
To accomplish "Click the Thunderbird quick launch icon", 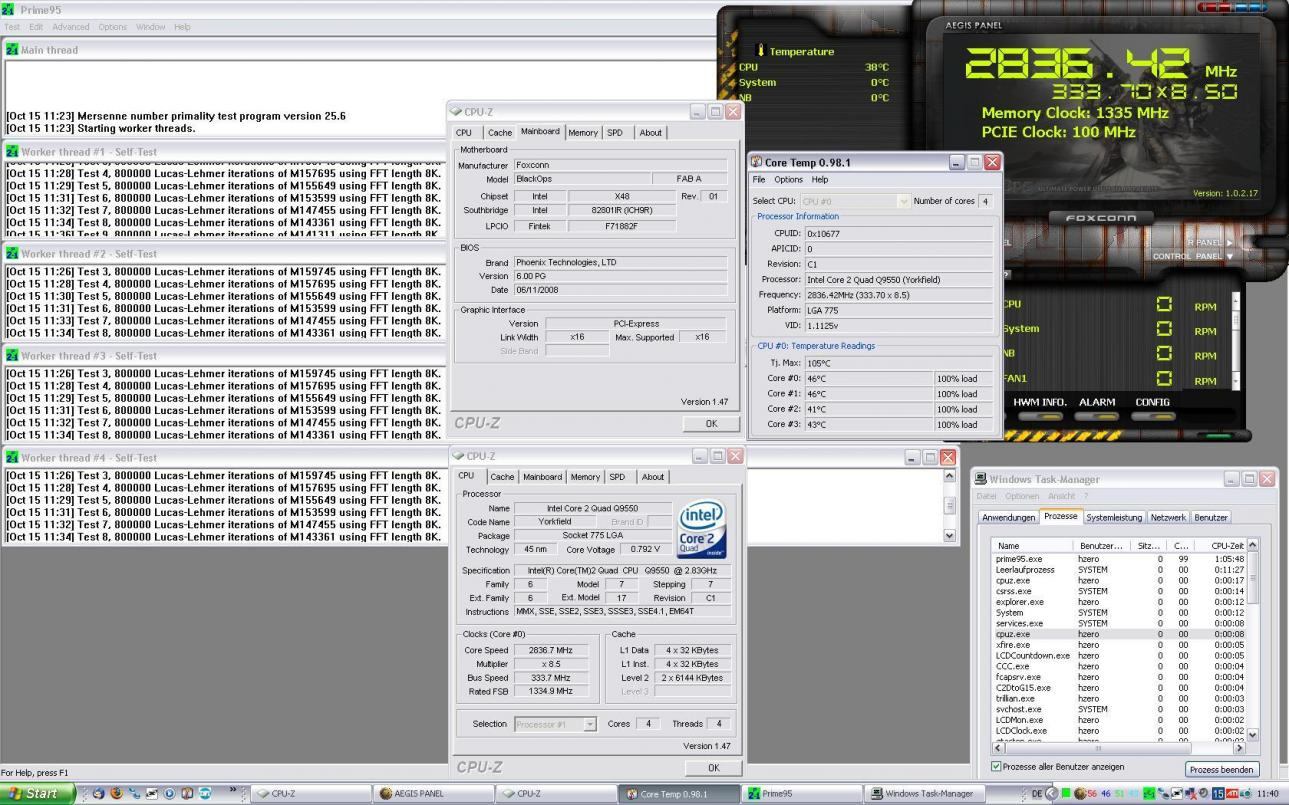I will (x=98, y=793).
